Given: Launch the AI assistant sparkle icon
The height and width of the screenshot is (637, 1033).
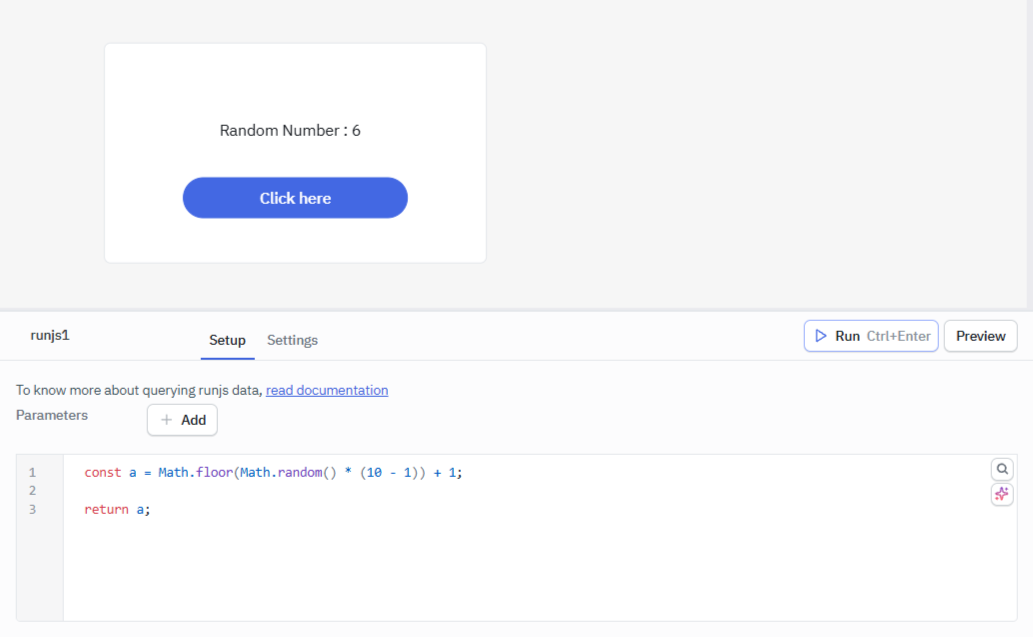Looking at the screenshot, I should [x=1001, y=494].
